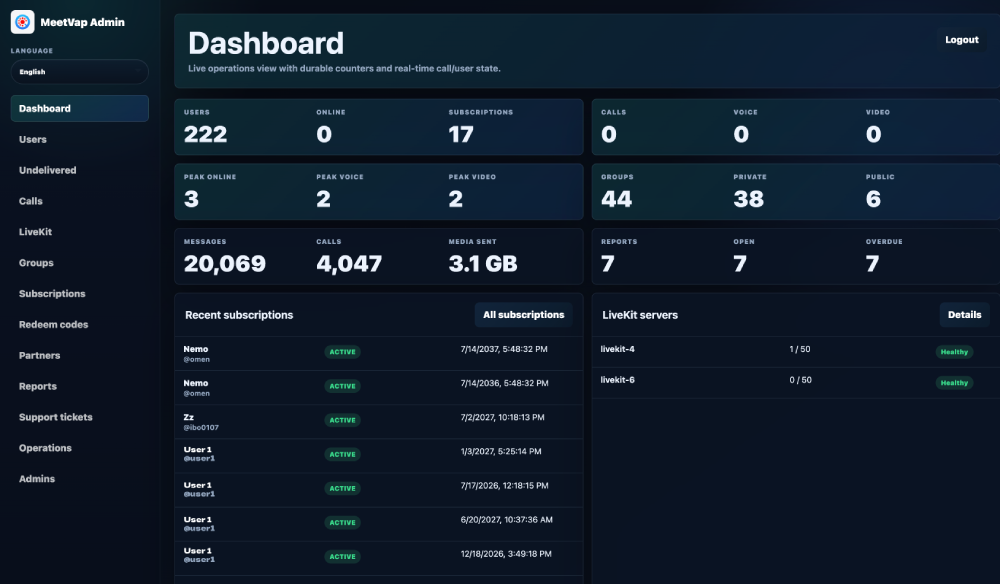Click the MeetVap Admin logo icon

(22, 22)
